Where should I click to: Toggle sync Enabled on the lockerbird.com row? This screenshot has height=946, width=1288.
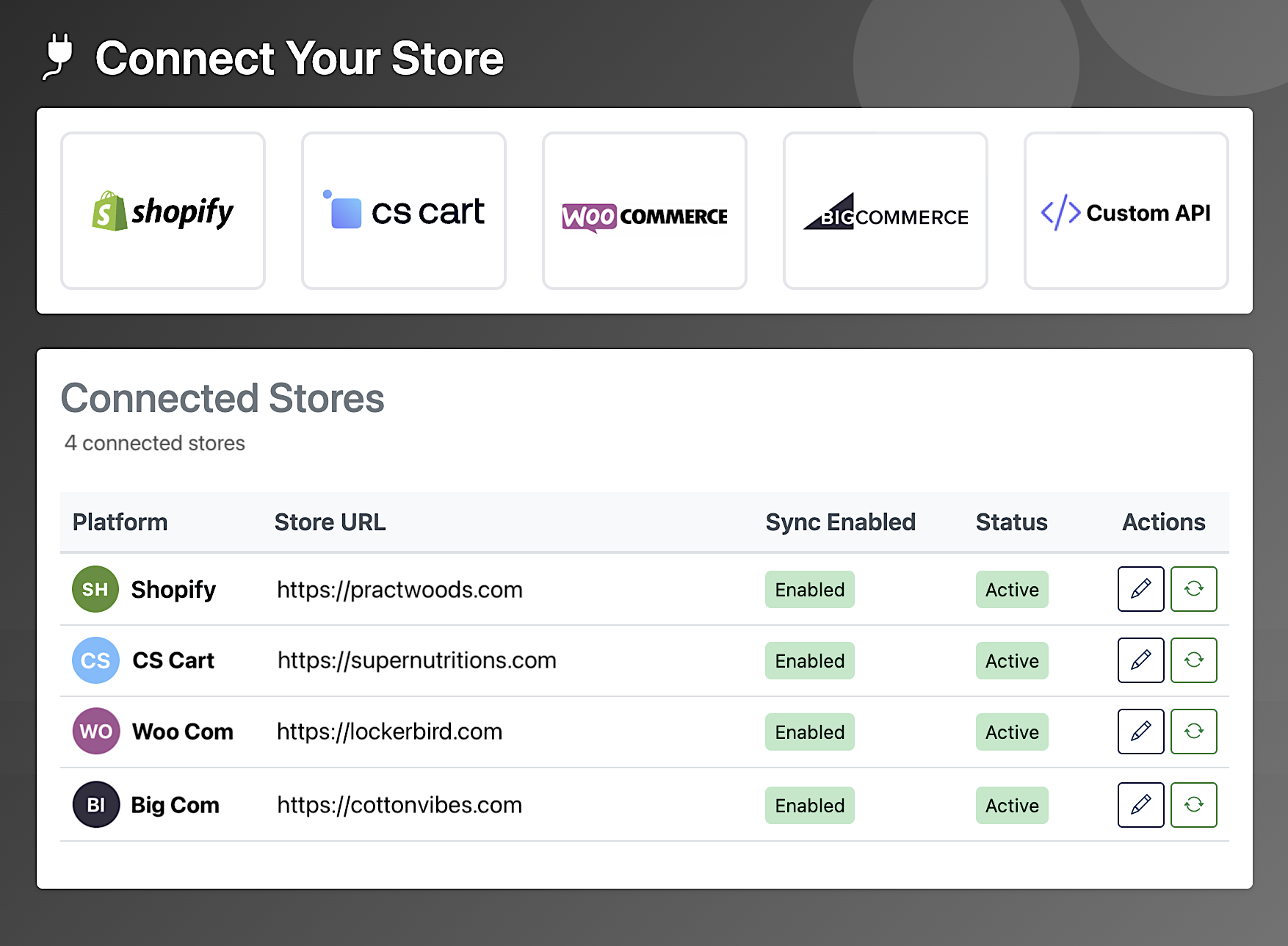click(809, 732)
